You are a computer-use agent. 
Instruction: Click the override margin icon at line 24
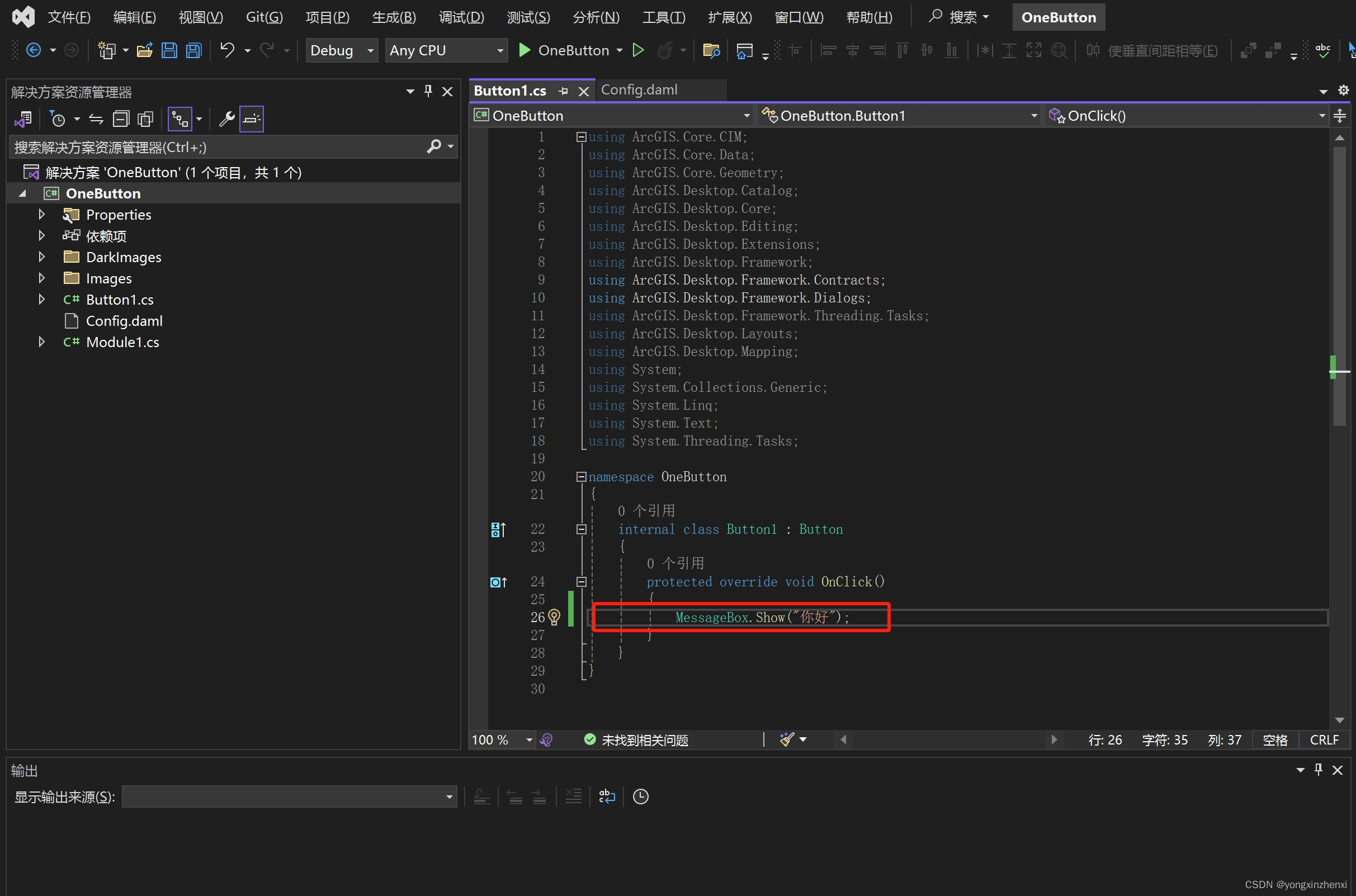[x=498, y=582]
